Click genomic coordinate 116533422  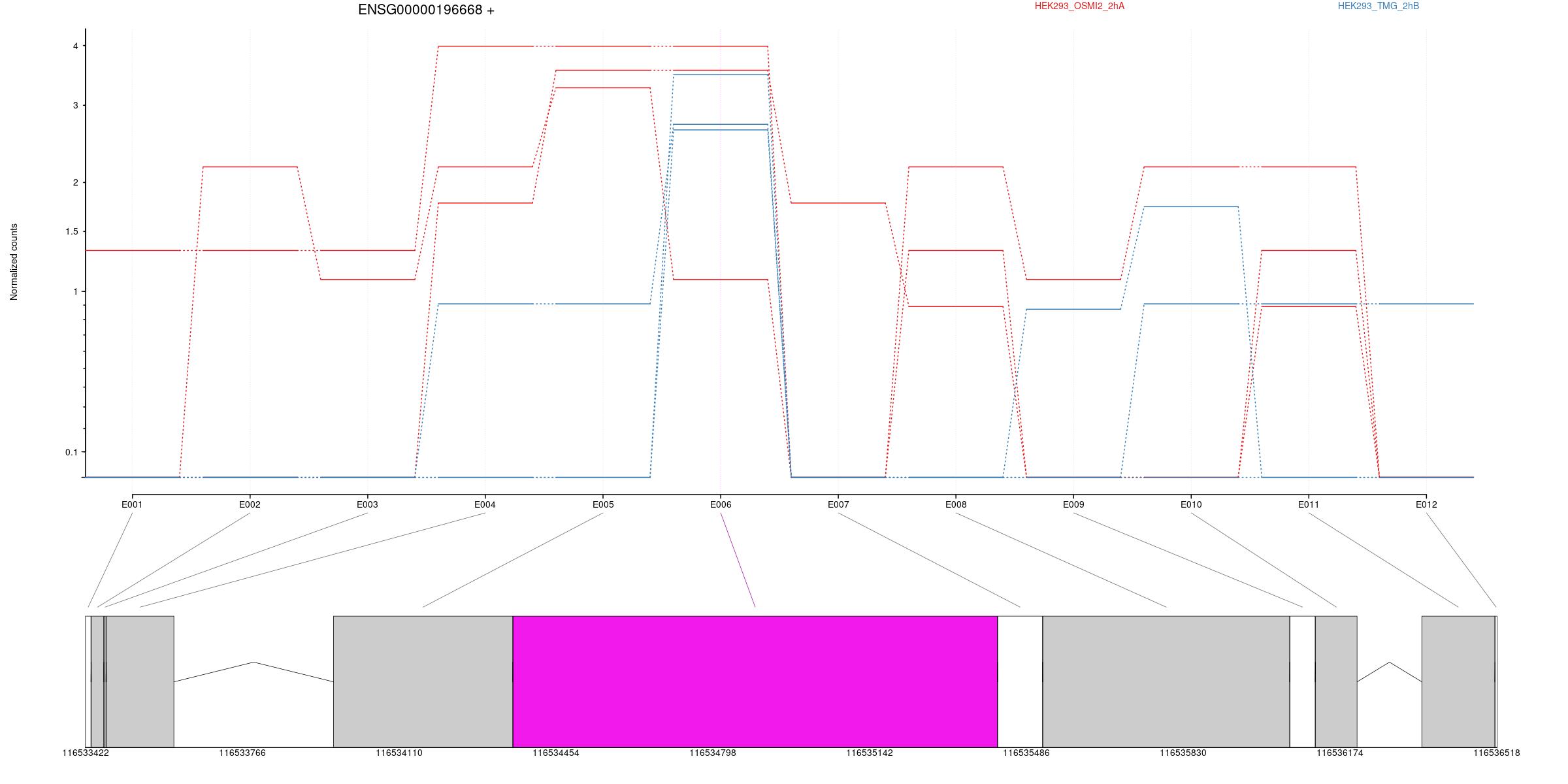click(86, 753)
